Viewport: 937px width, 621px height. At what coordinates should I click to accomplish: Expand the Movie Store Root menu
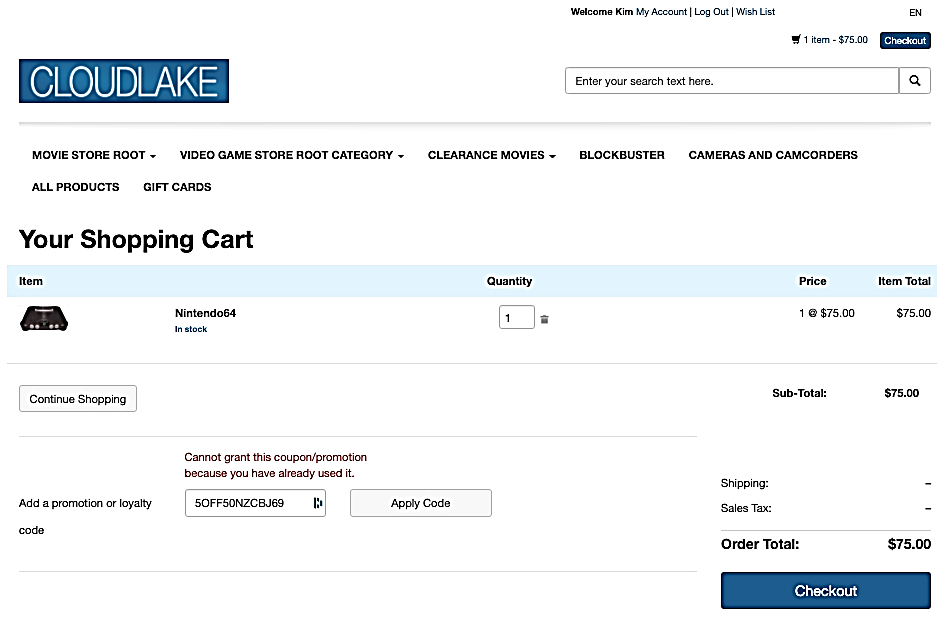94,155
